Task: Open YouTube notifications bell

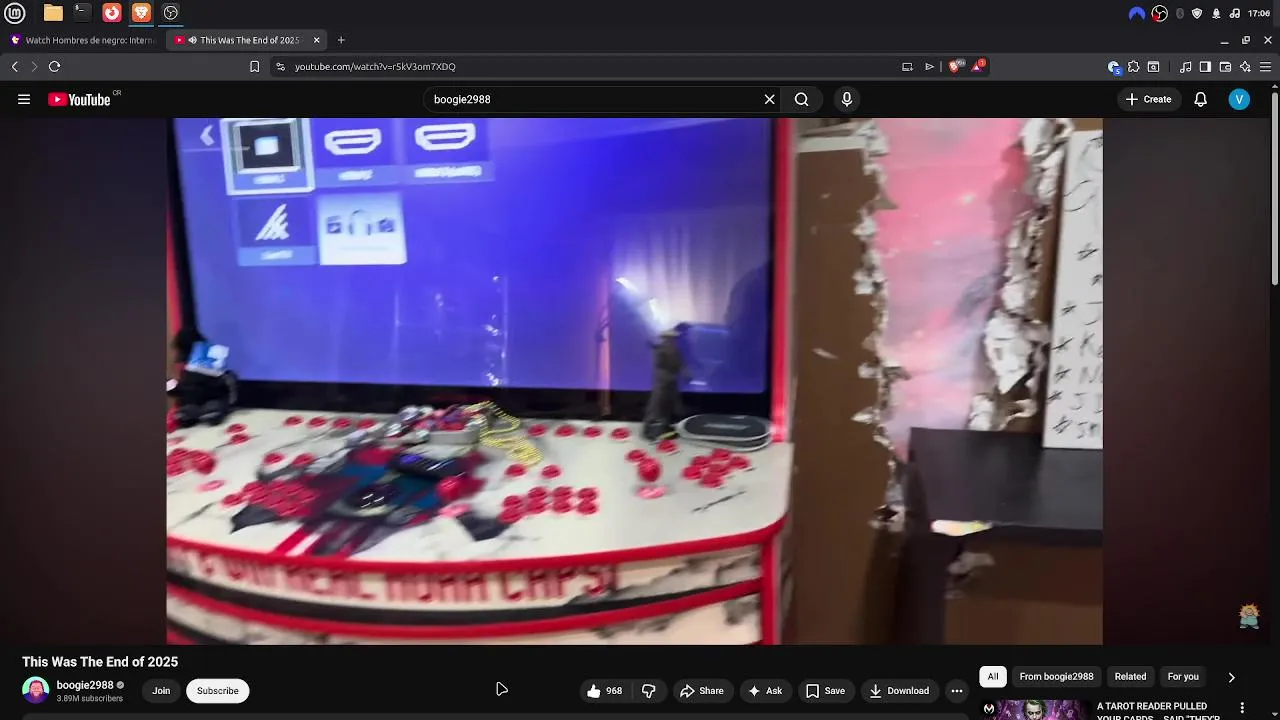Action: (1201, 99)
